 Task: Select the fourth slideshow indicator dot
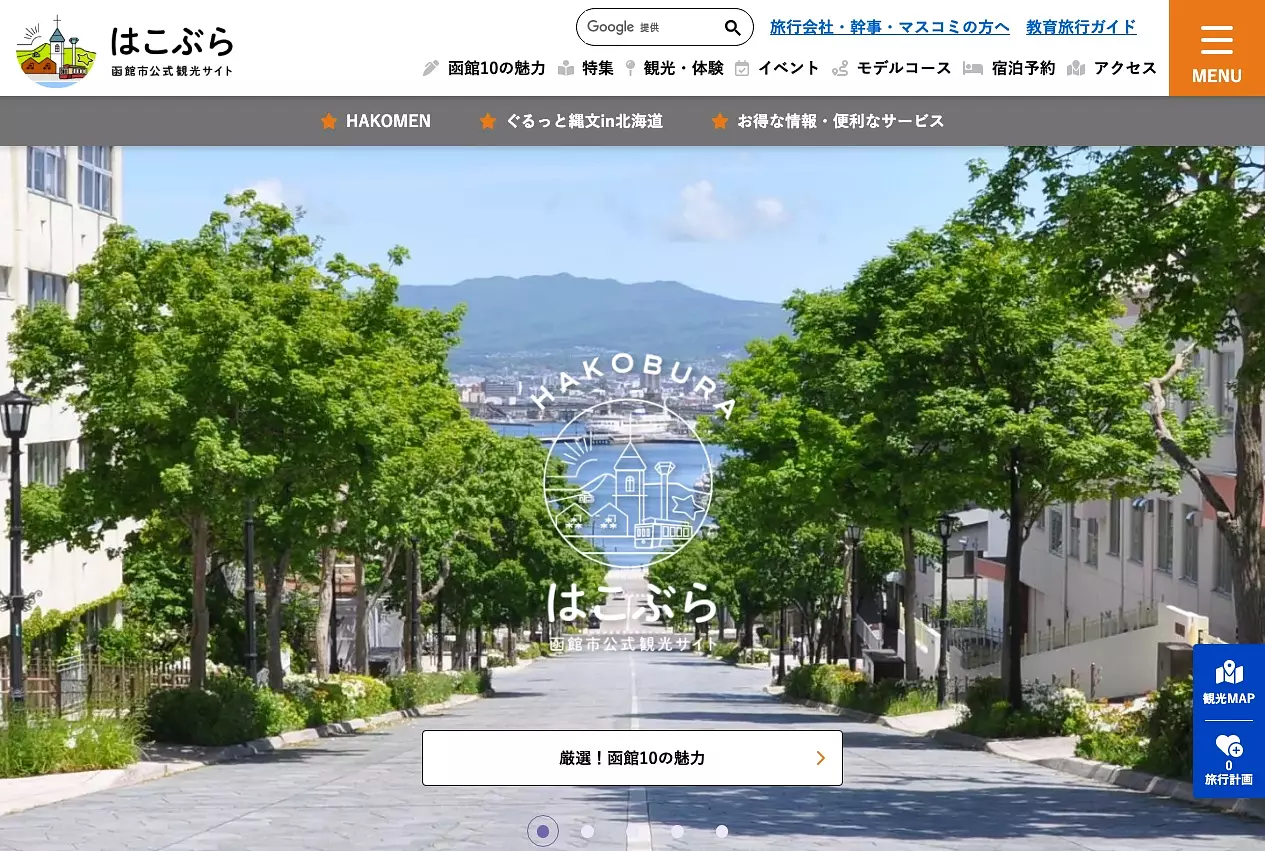[x=677, y=831]
